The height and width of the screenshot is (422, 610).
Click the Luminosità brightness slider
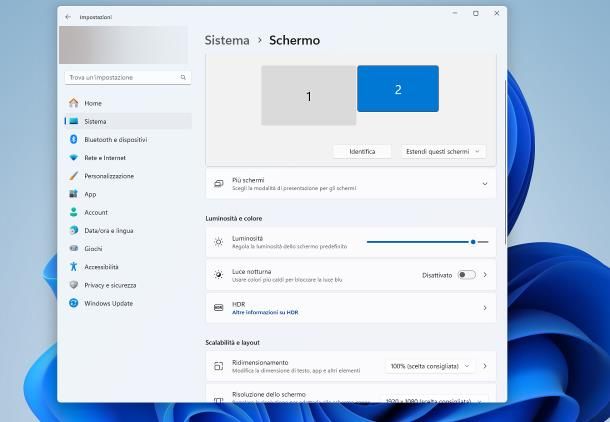427,242
